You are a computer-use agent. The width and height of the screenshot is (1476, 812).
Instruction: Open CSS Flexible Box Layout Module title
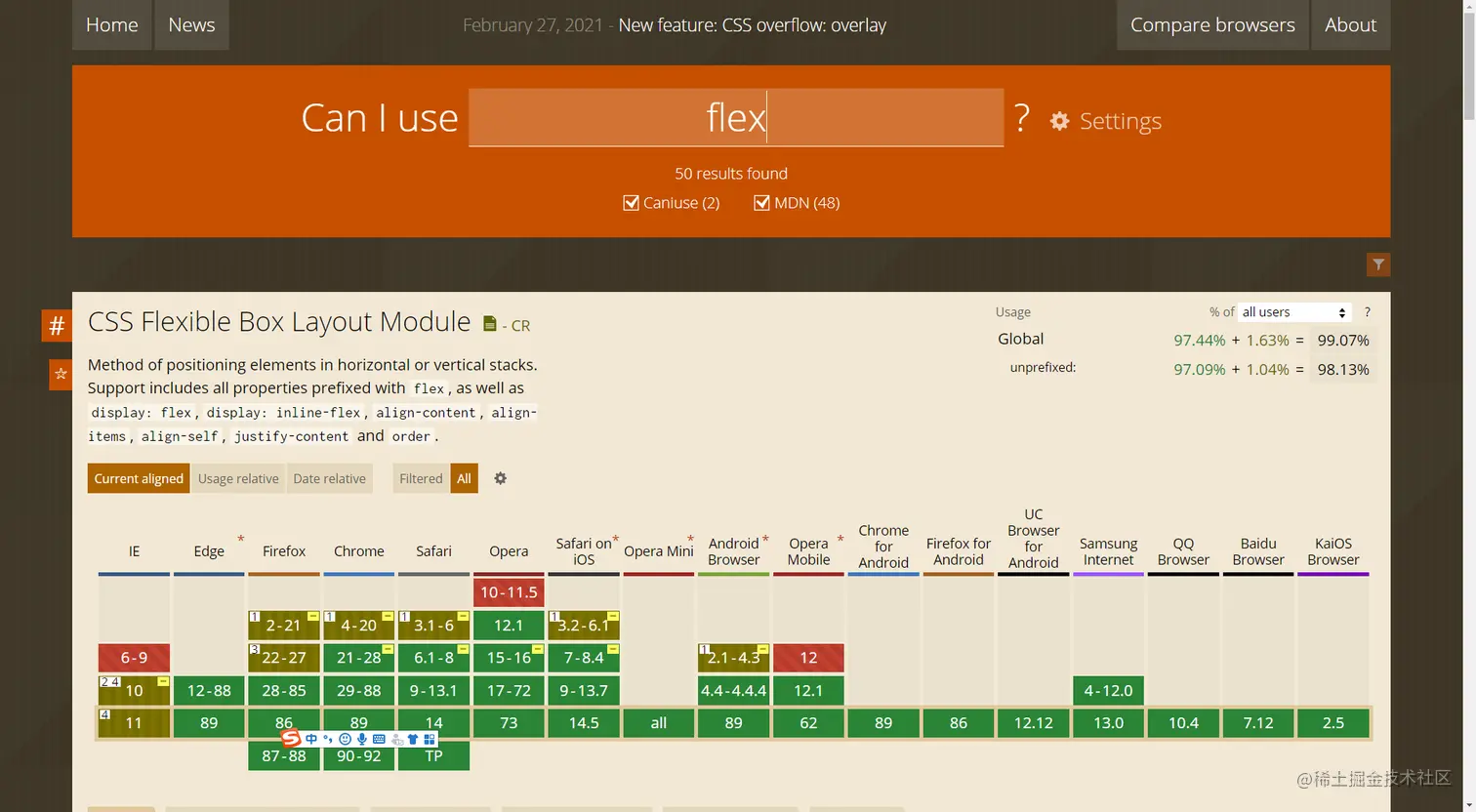(x=279, y=322)
